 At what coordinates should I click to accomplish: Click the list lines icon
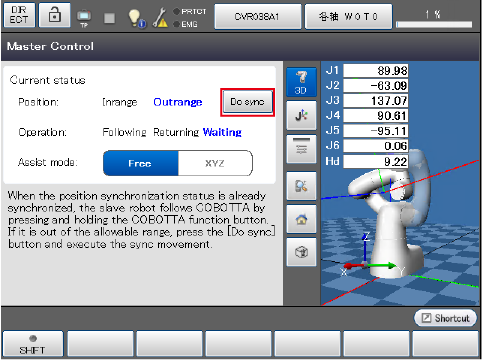tap(301, 149)
